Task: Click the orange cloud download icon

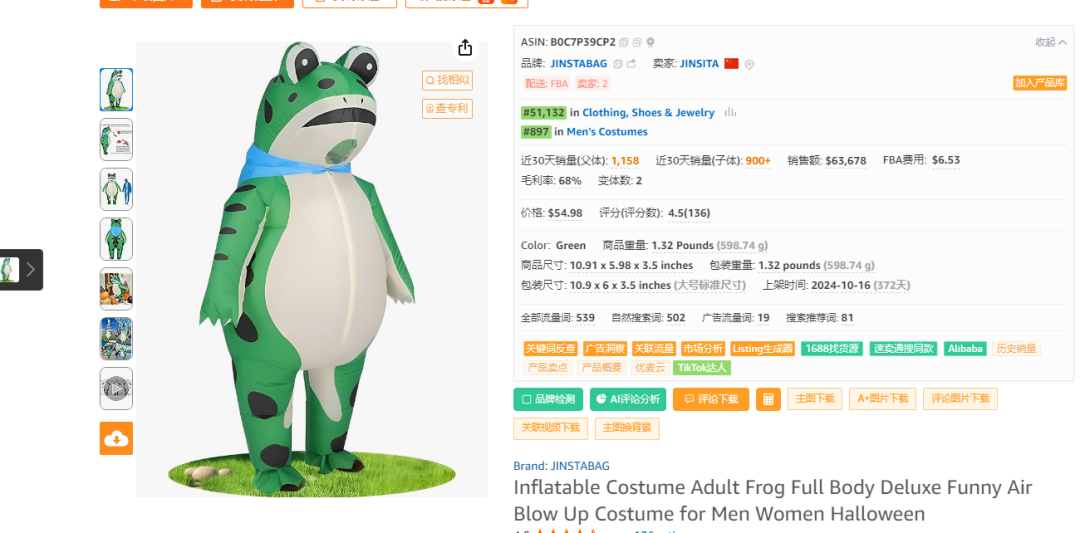Action: [116, 438]
